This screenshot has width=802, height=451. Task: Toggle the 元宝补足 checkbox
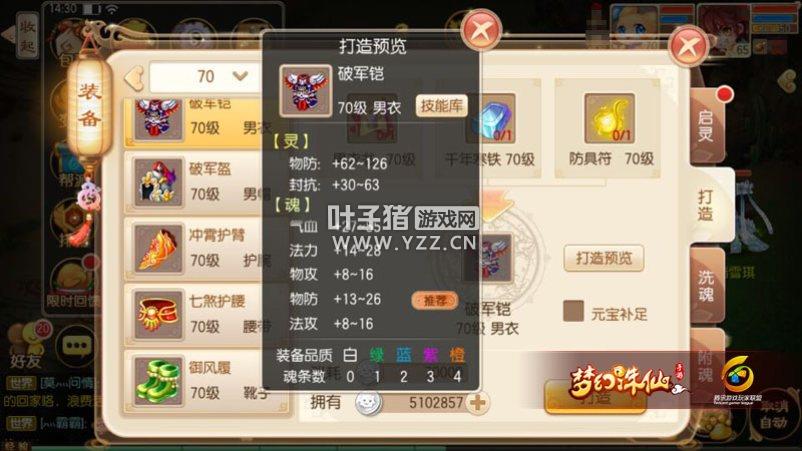click(x=573, y=311)
